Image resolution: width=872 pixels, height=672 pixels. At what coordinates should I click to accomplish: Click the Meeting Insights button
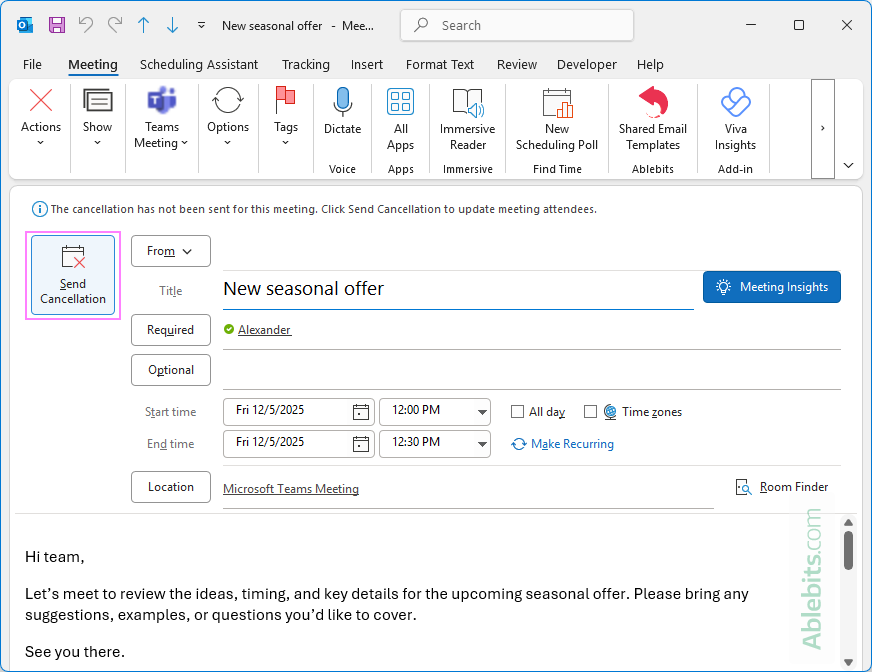click(x=771, y=287)
